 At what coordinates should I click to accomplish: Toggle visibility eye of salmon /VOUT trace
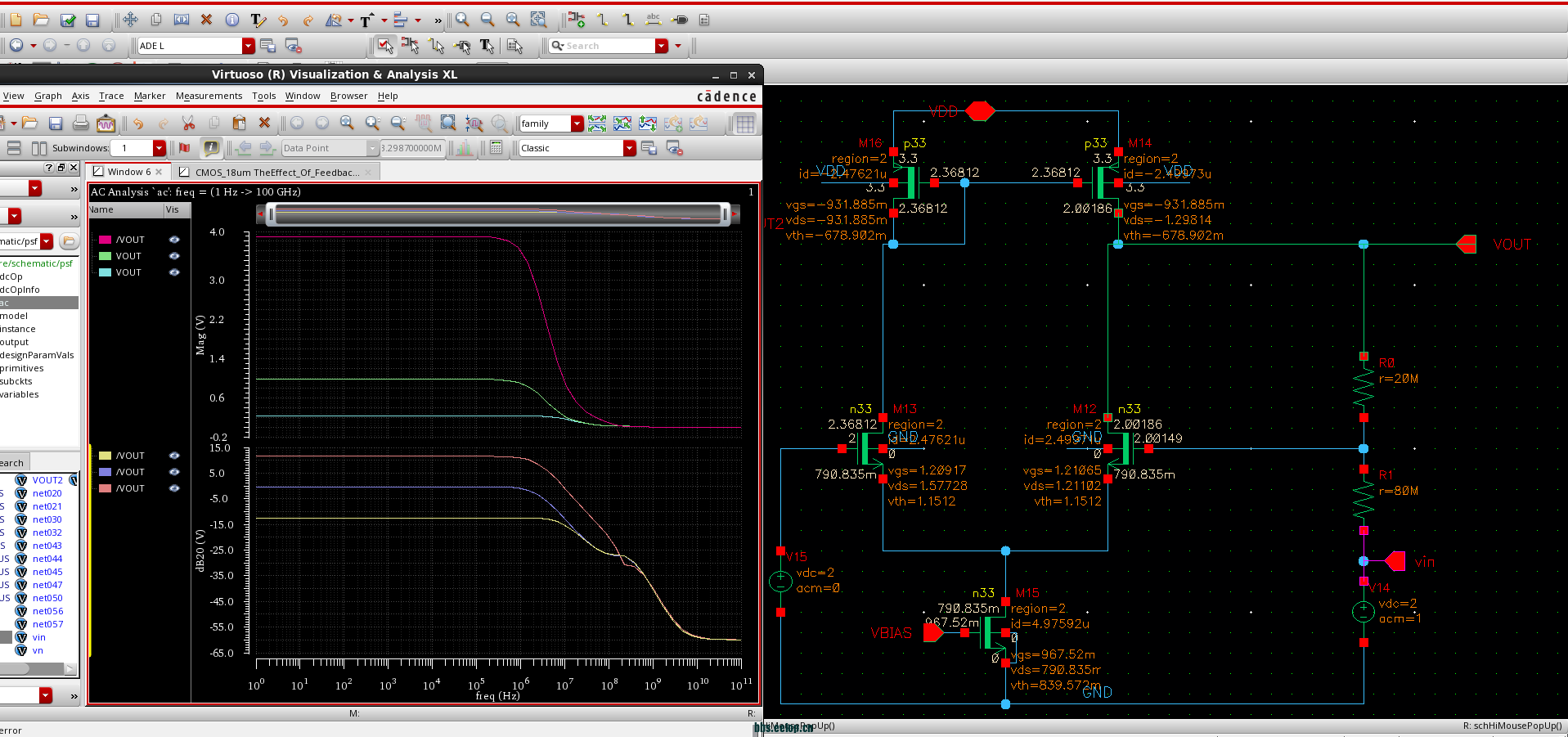coord(174,488)
